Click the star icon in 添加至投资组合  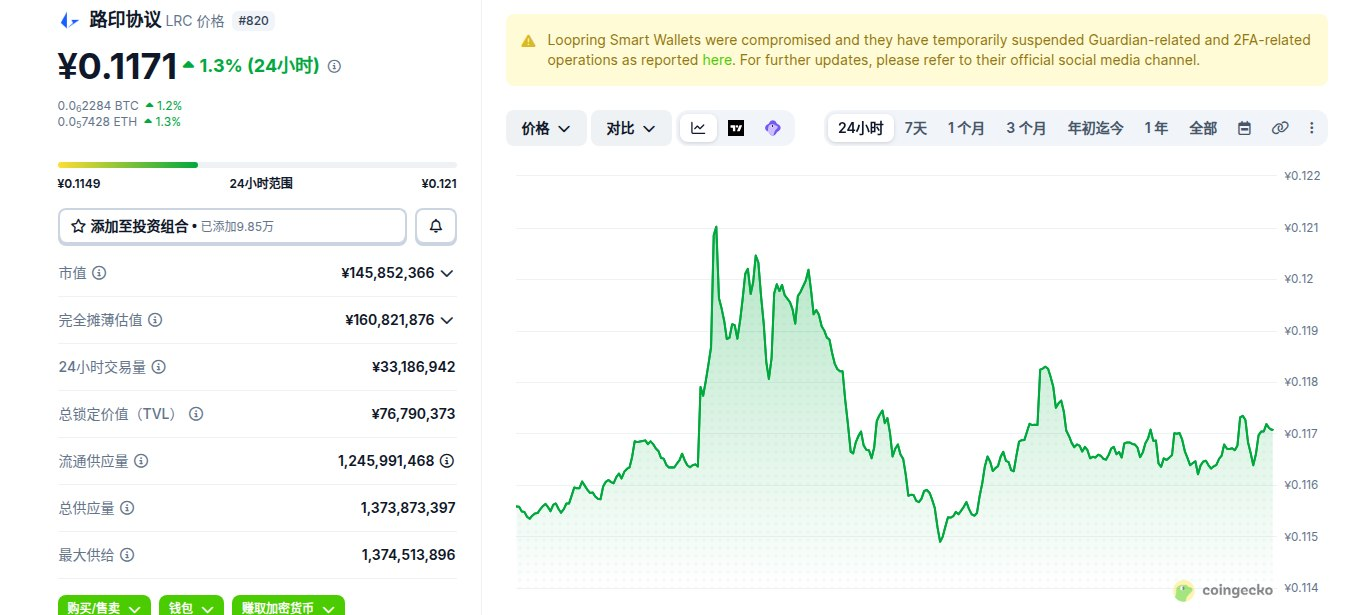[x=78, y=227]
